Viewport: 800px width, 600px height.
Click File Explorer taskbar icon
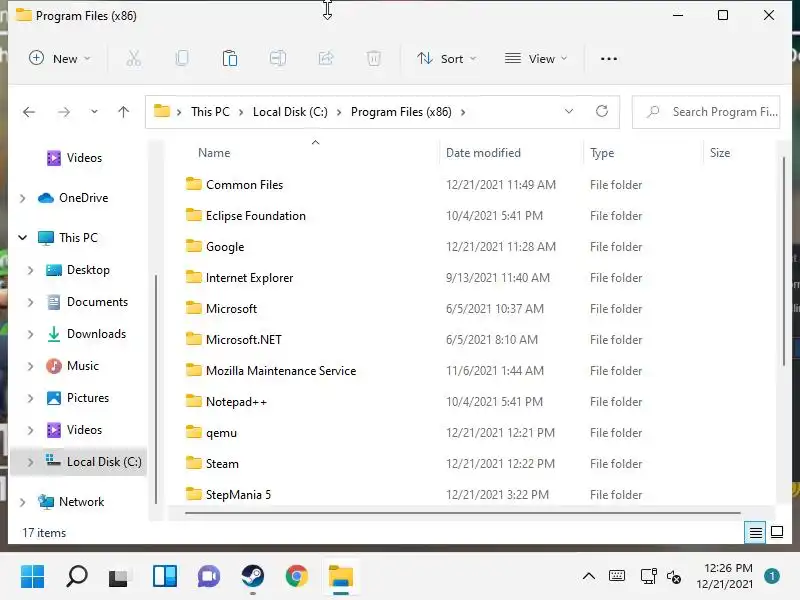(x=340, y=577)
